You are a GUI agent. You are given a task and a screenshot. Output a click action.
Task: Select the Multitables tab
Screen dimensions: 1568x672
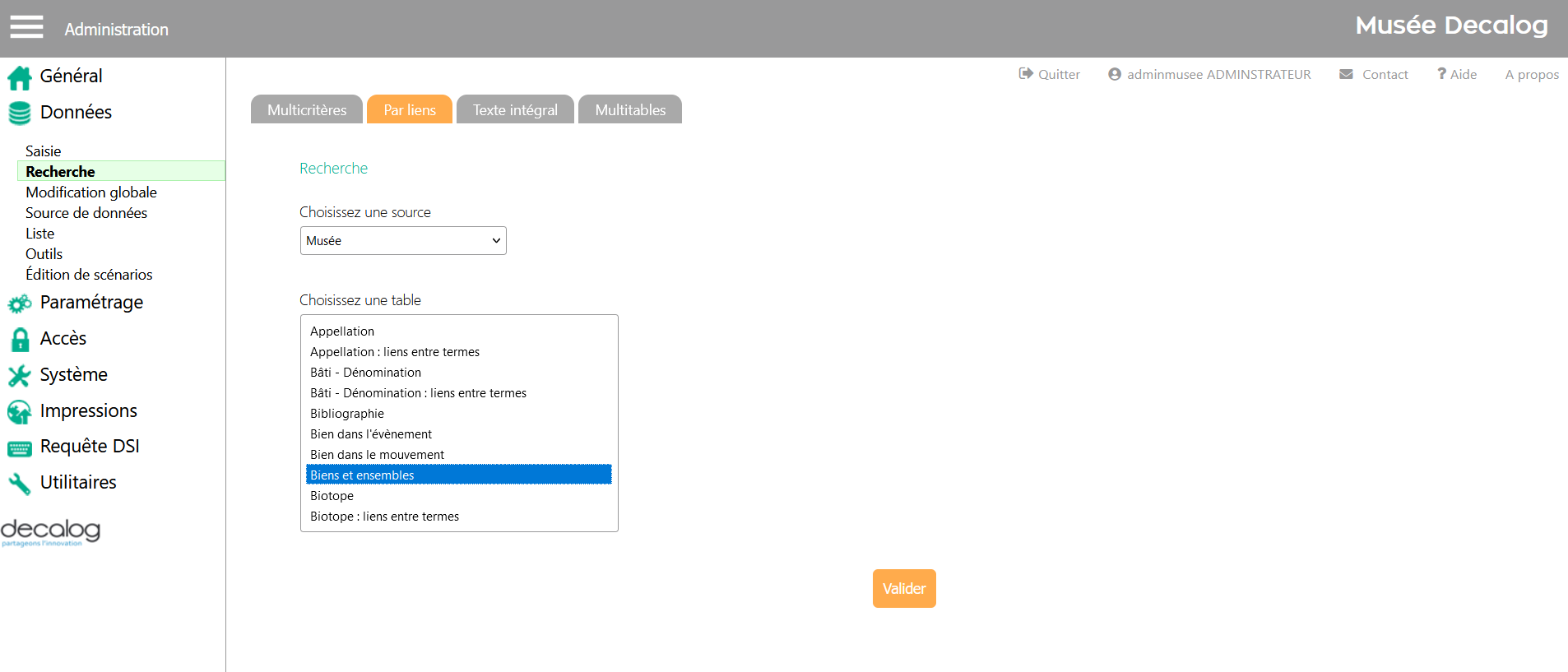tap(630, 110)
